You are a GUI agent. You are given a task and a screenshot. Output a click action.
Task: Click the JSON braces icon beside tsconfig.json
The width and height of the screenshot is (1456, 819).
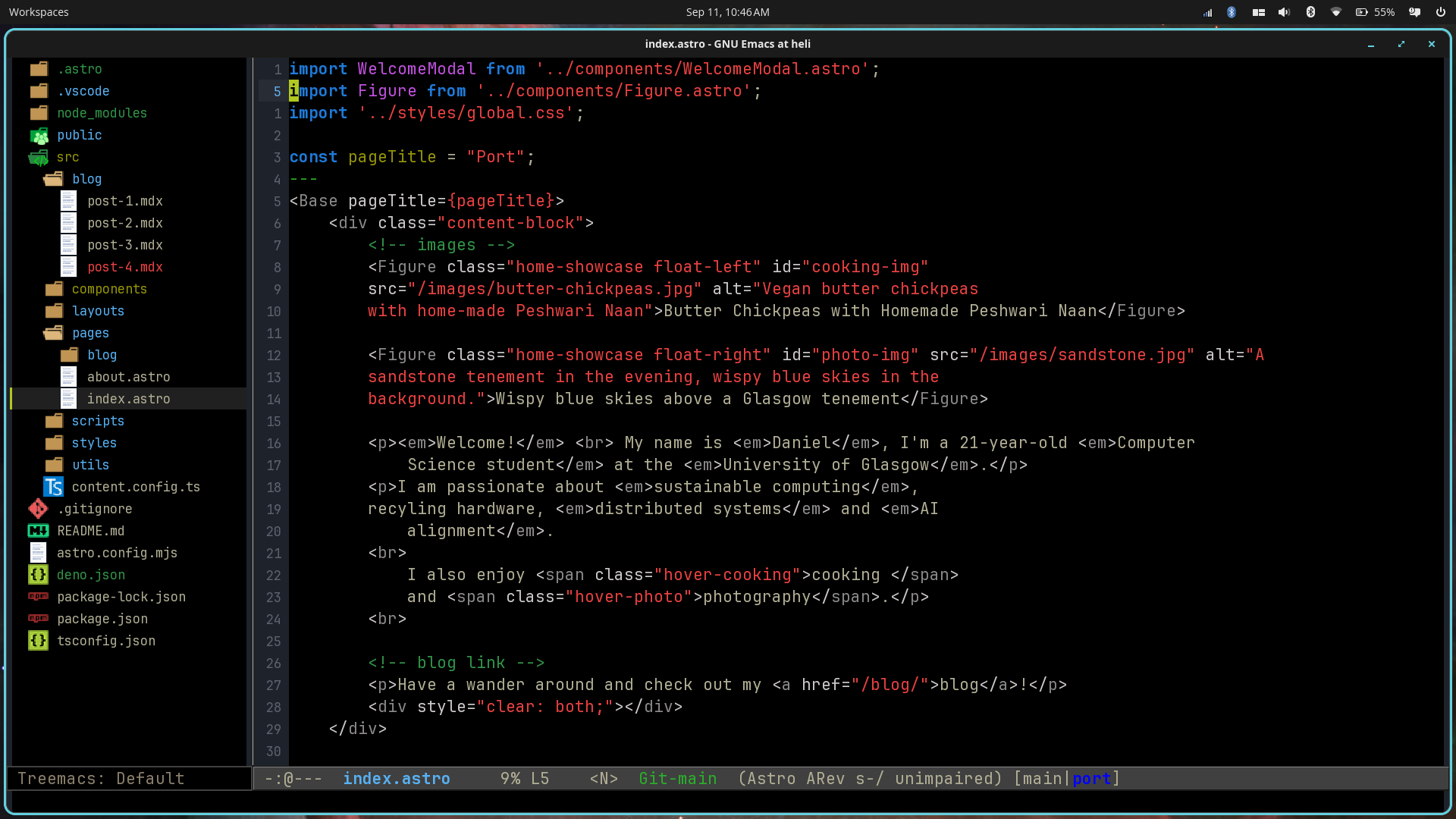(x=38, y=641)
